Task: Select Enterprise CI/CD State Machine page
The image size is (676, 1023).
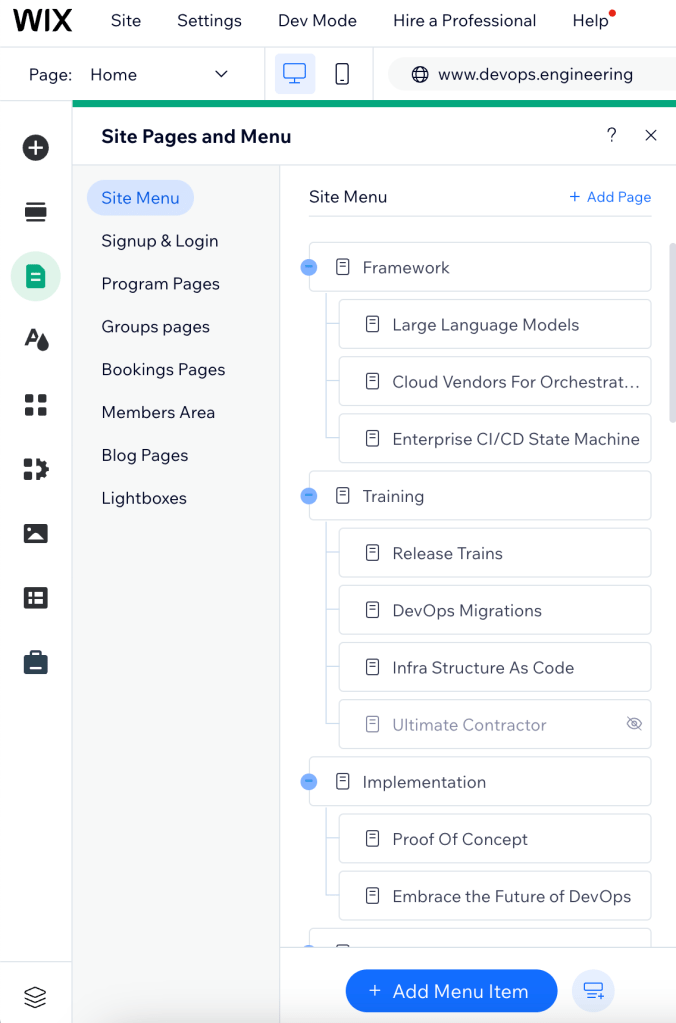Action: coord(495,438)
